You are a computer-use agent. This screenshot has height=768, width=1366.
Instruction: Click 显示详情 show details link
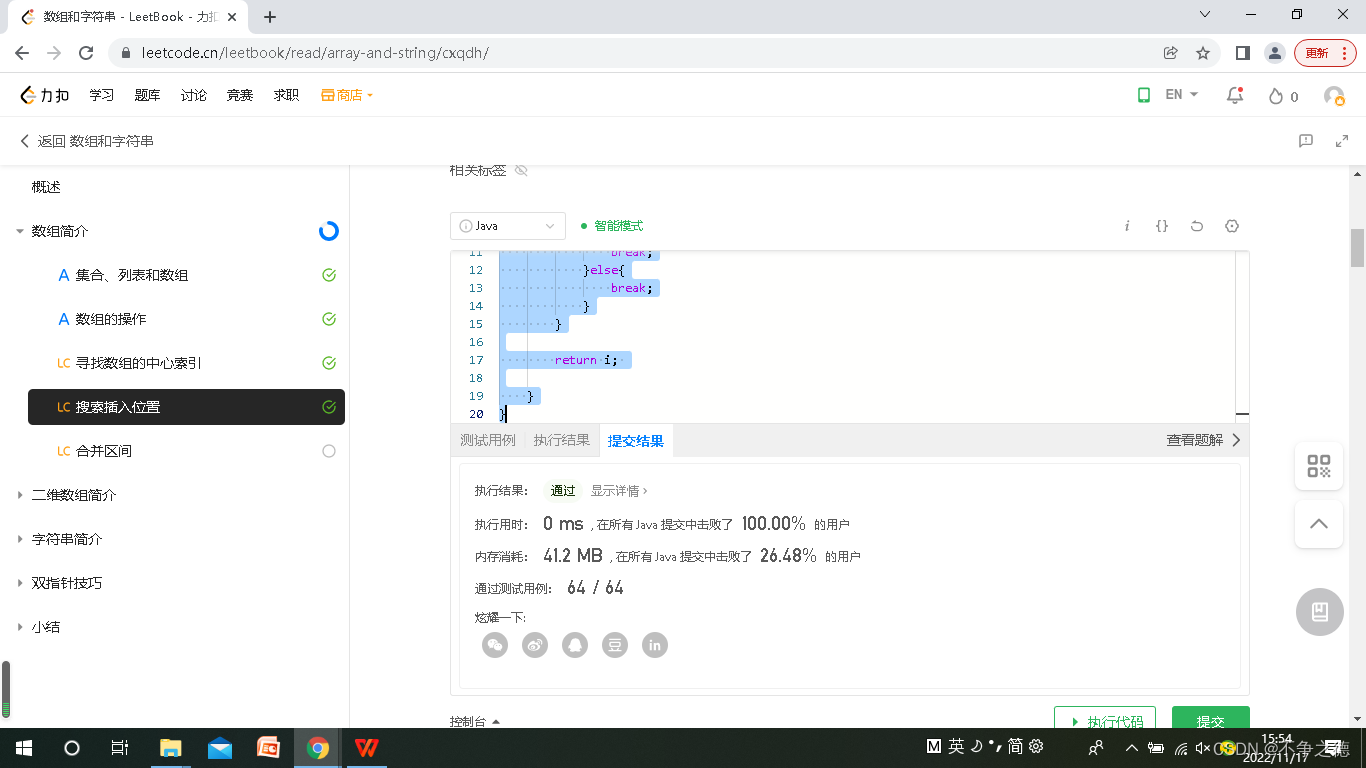pos(619,491)
